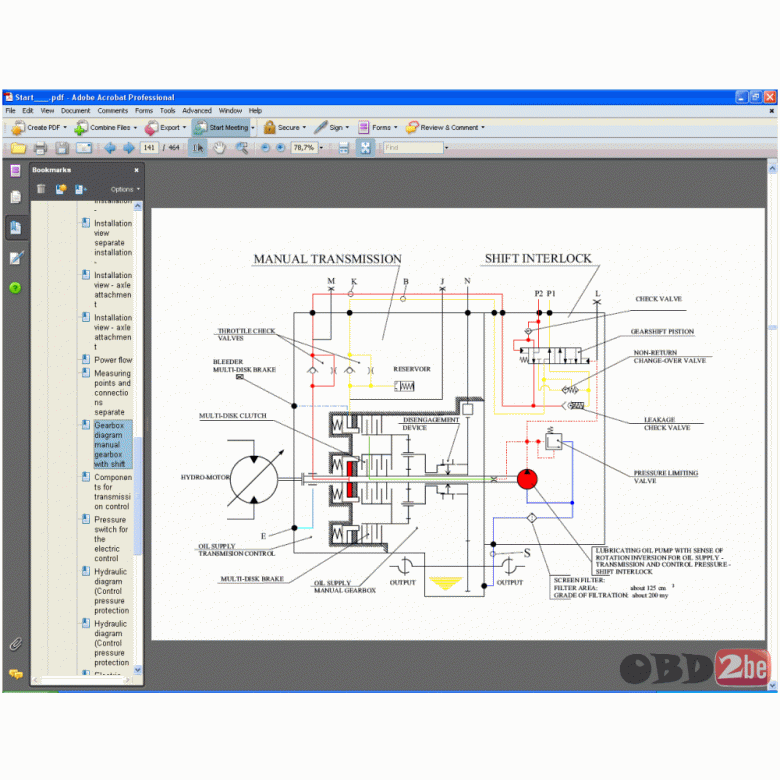Click the Review & Comment icon

(412, 128)
